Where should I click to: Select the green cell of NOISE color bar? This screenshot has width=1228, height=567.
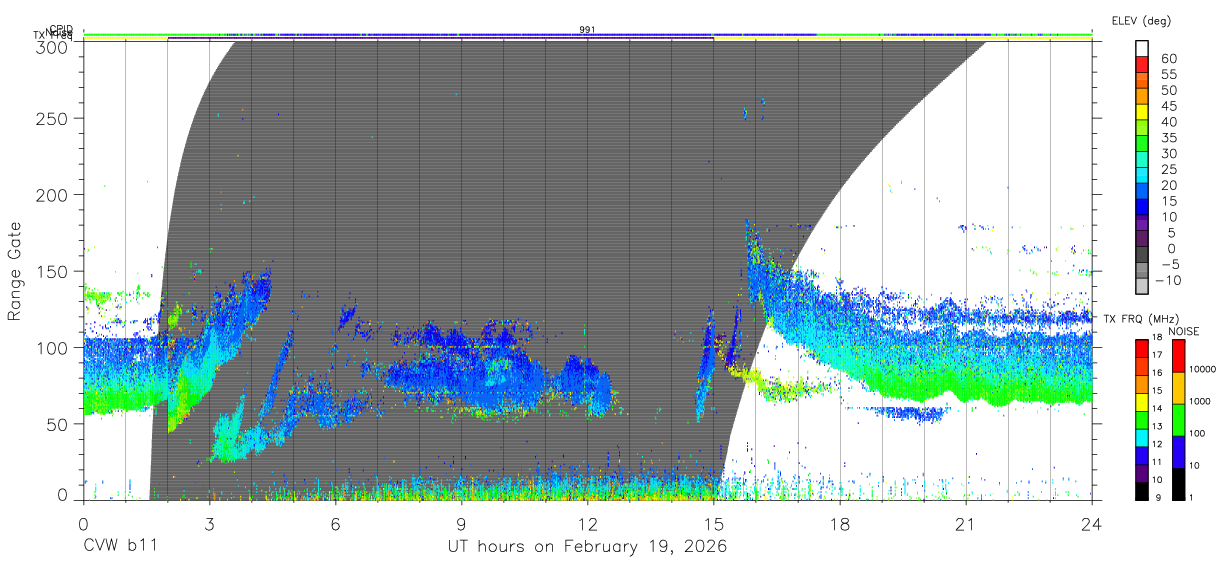click(x=1179, y=420)
